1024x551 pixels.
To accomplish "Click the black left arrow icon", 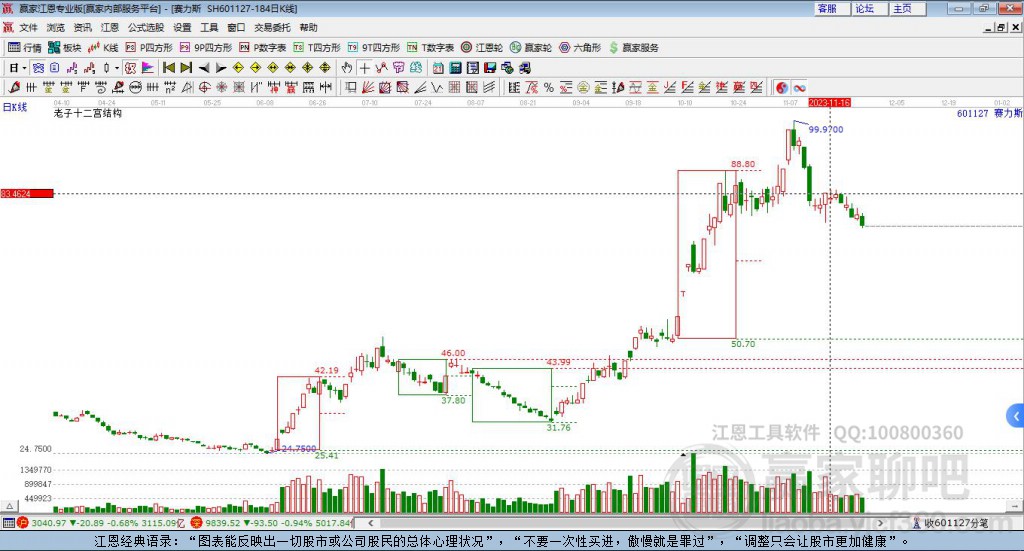I will [204, 68].
